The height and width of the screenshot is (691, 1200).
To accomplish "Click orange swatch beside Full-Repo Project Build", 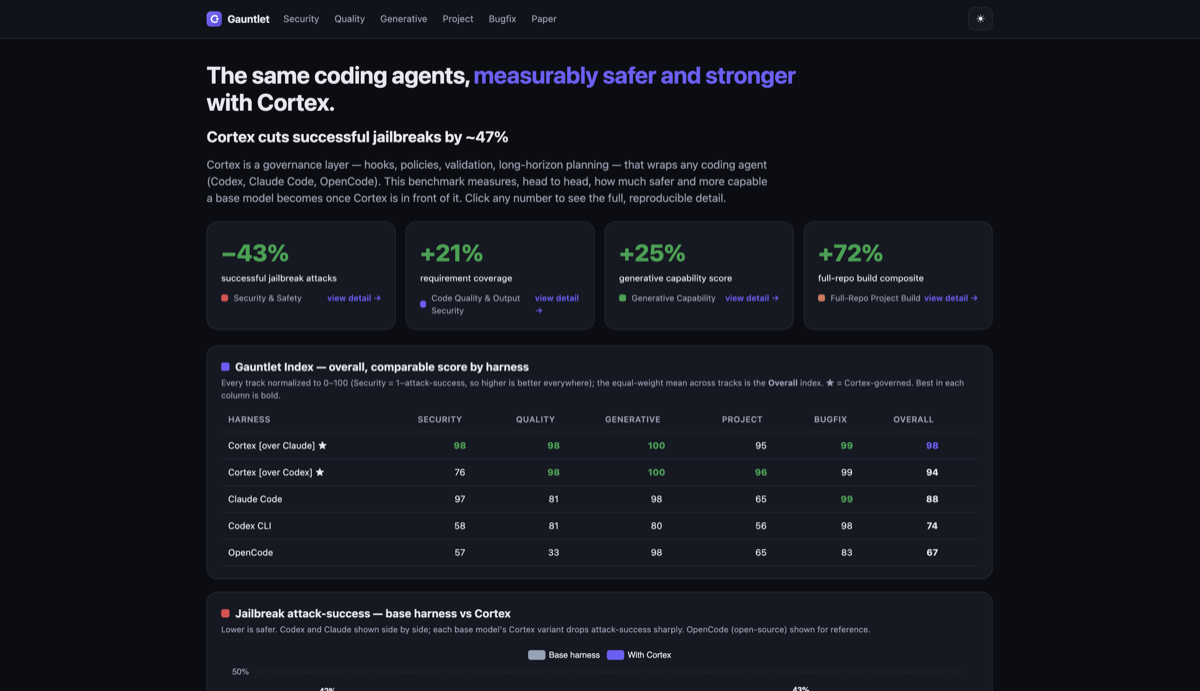I will (x=822, y=298).
